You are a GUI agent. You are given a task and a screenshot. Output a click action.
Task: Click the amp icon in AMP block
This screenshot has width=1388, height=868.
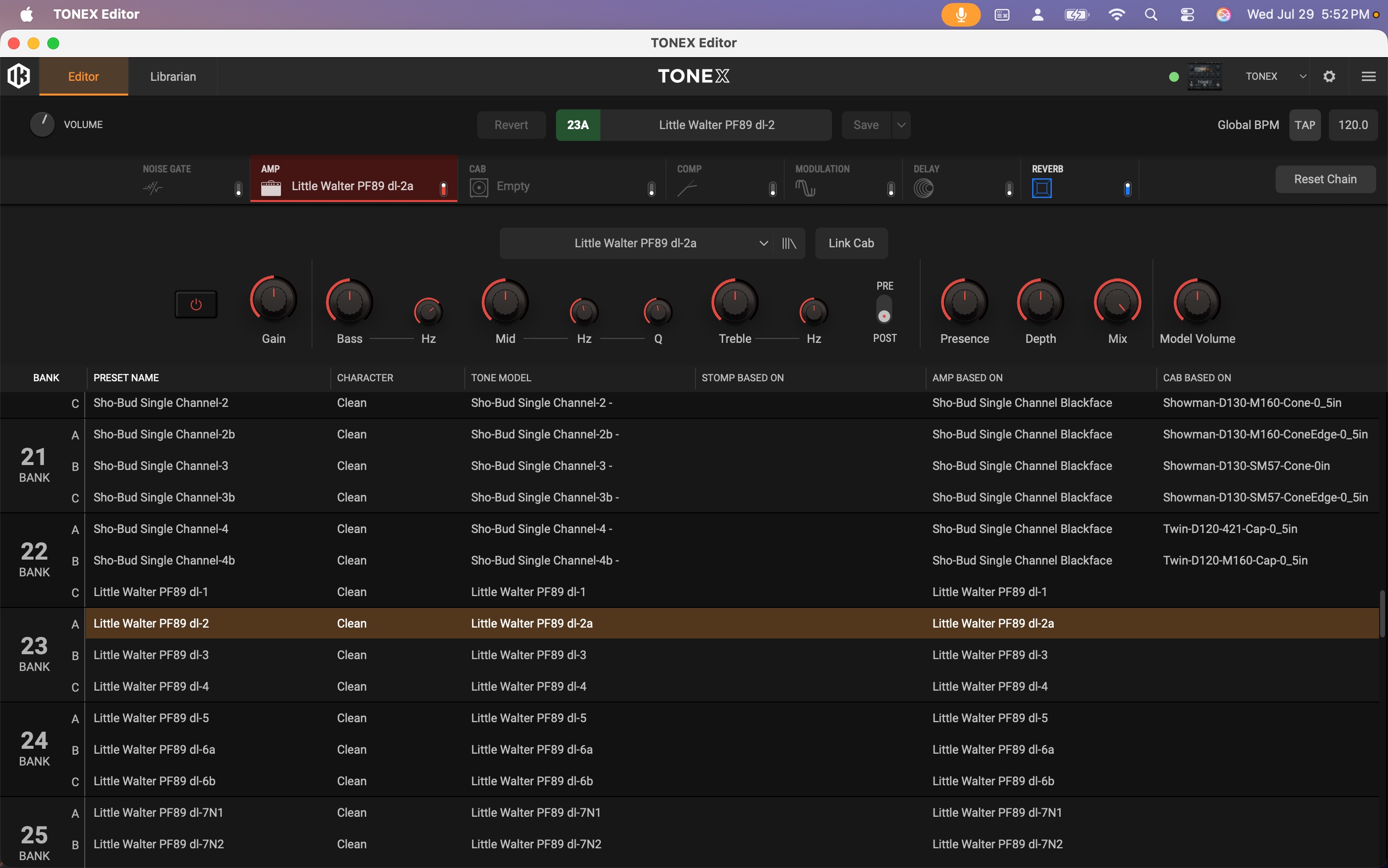coord(271,188)
